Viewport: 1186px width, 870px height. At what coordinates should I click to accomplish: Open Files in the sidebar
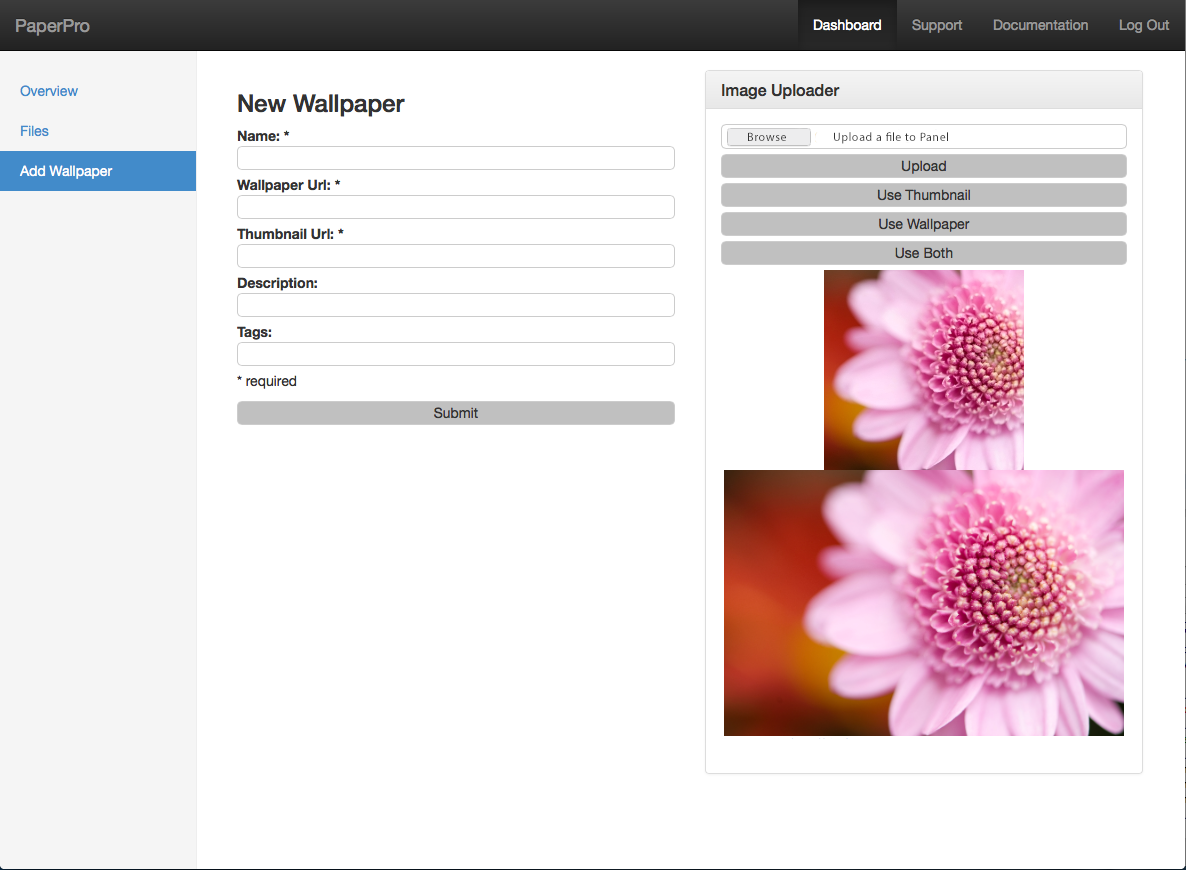point(35,131)
